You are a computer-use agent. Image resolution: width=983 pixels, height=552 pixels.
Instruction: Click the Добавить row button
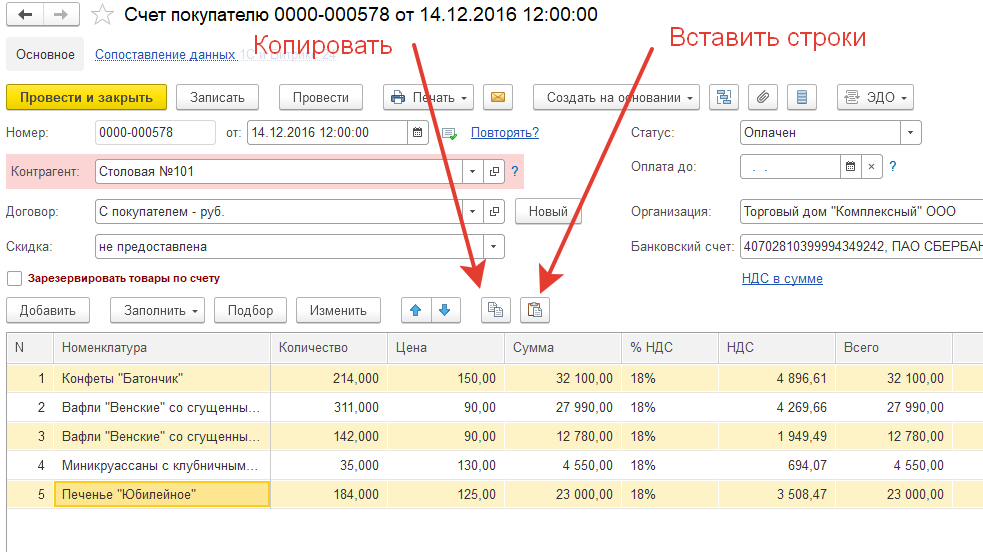click(x=48, y=310)
